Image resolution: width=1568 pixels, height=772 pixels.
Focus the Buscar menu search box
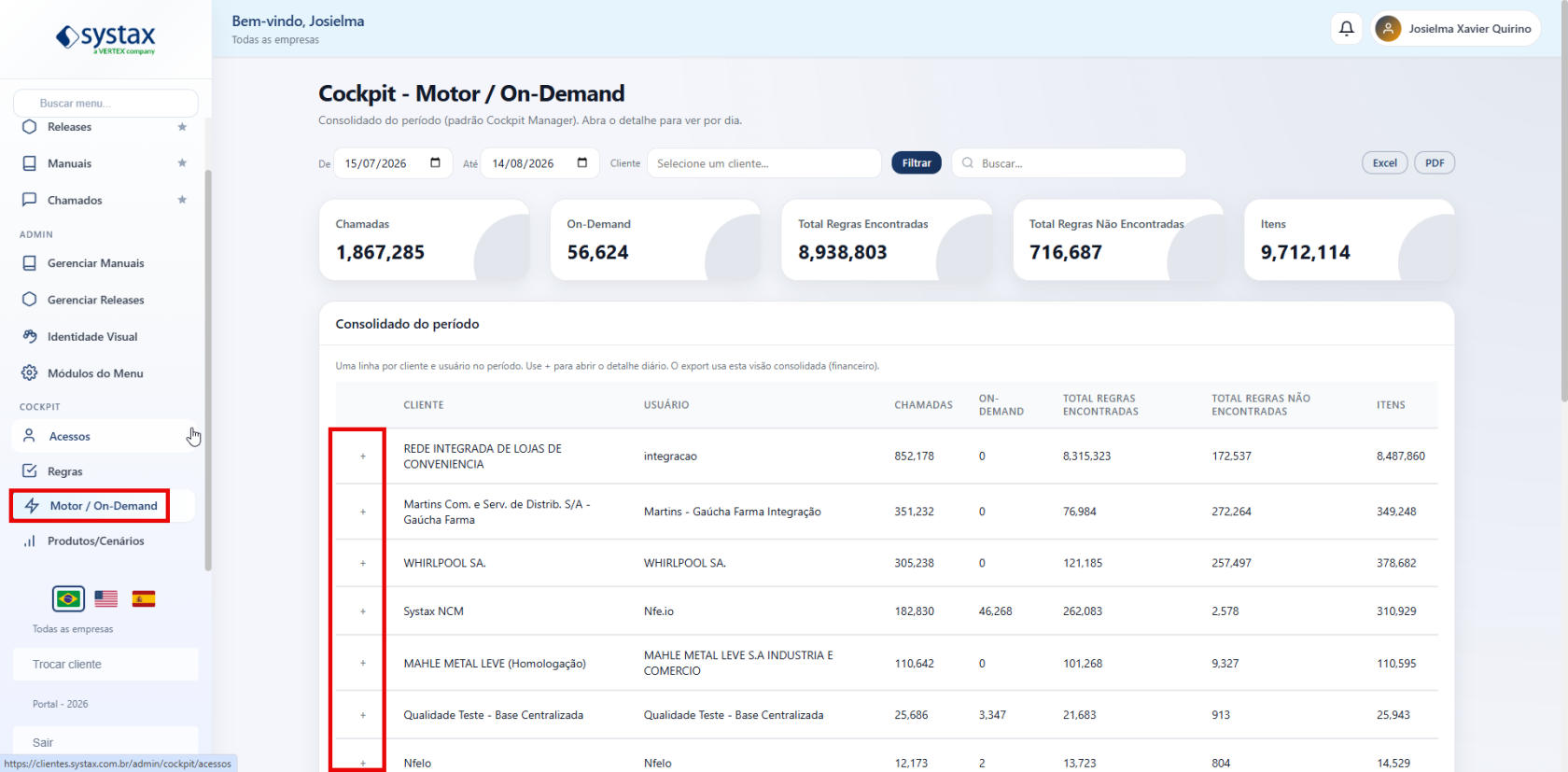pyautogui.click(x=105, y=103)
